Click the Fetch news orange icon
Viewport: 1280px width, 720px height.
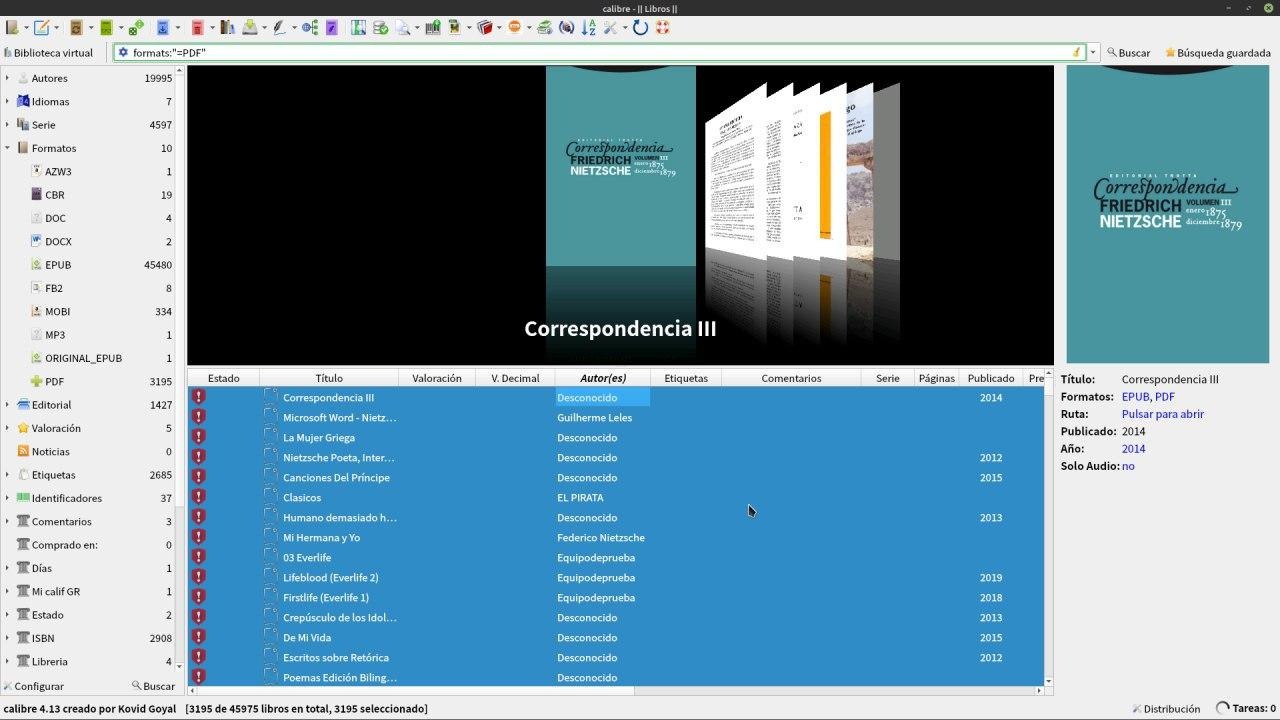tap(515, 28)
